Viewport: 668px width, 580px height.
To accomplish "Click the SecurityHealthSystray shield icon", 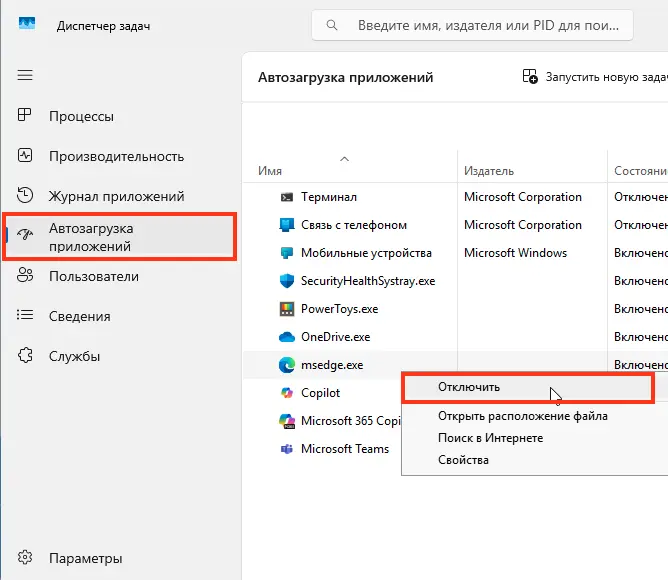I will 287,281.
